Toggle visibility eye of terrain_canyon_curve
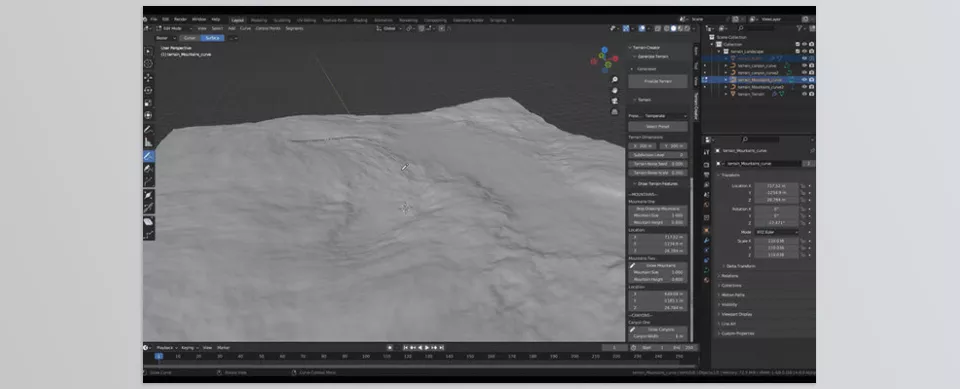 tap(804, 66)
